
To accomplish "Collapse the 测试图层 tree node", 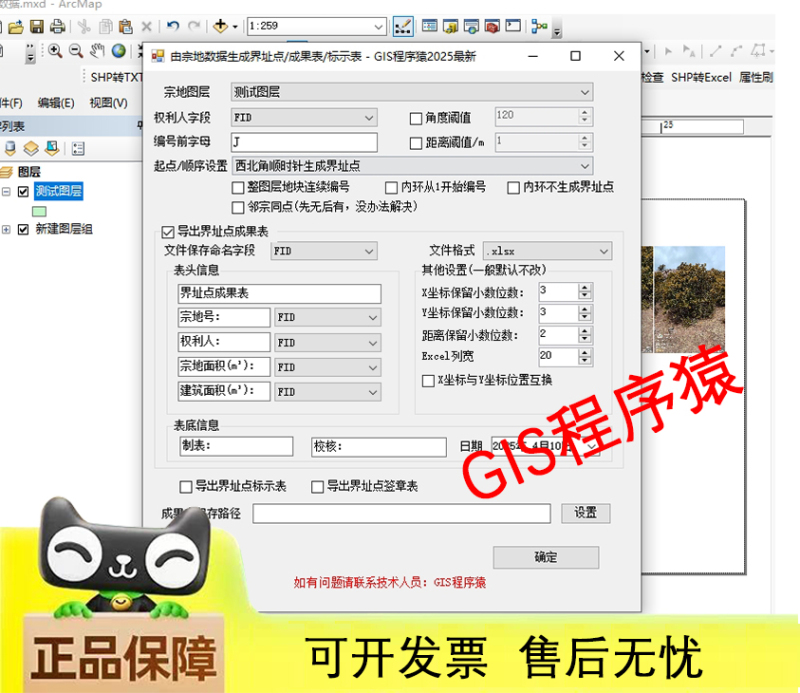I will 6,192.
